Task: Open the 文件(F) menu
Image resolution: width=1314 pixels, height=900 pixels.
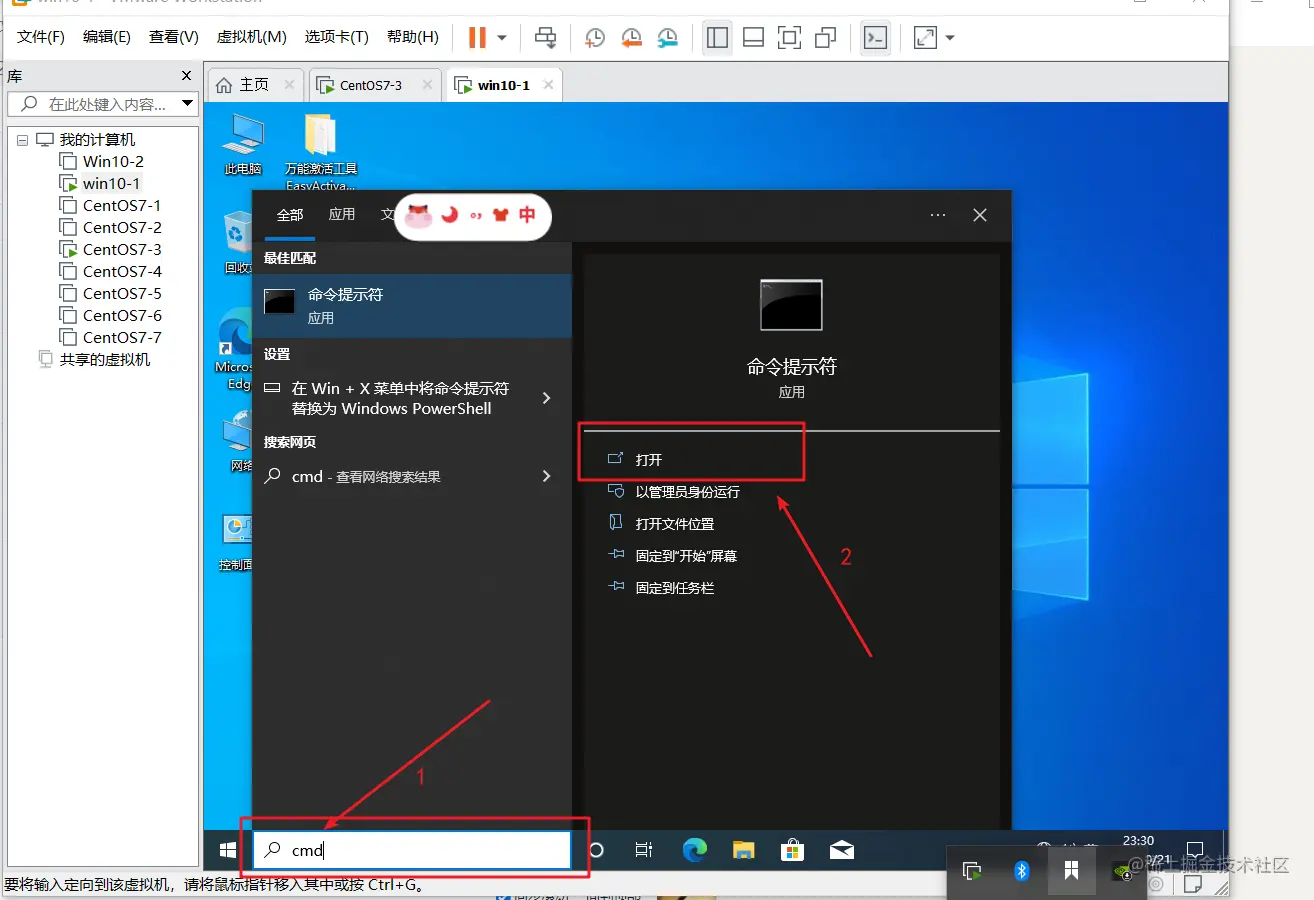Action: pyautogui.click(x=41, y=37)
